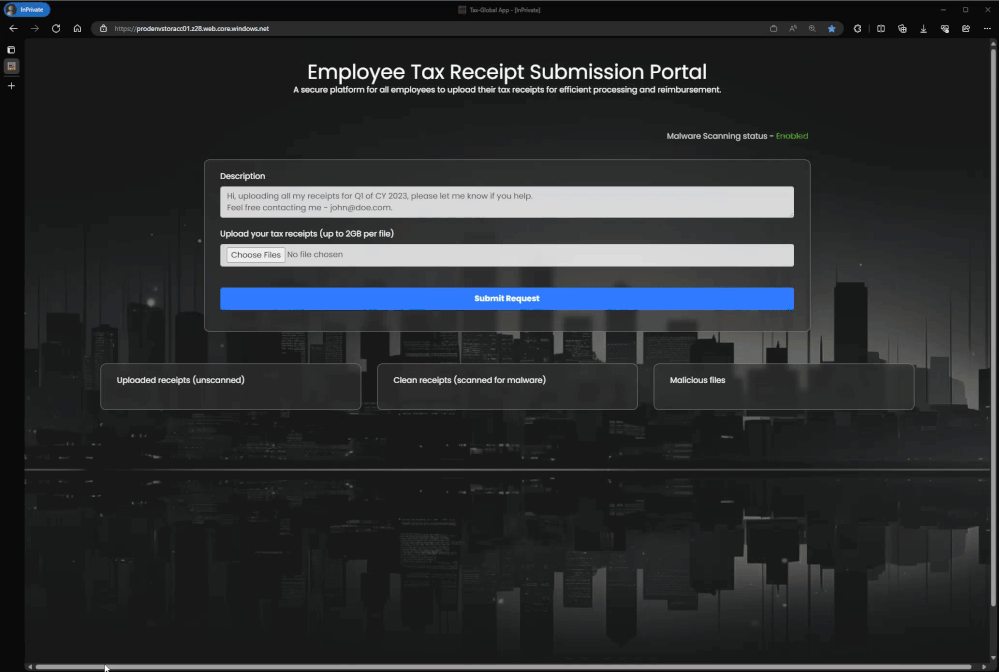Click the shopping bag icon in the address bar

pos(773,29)
